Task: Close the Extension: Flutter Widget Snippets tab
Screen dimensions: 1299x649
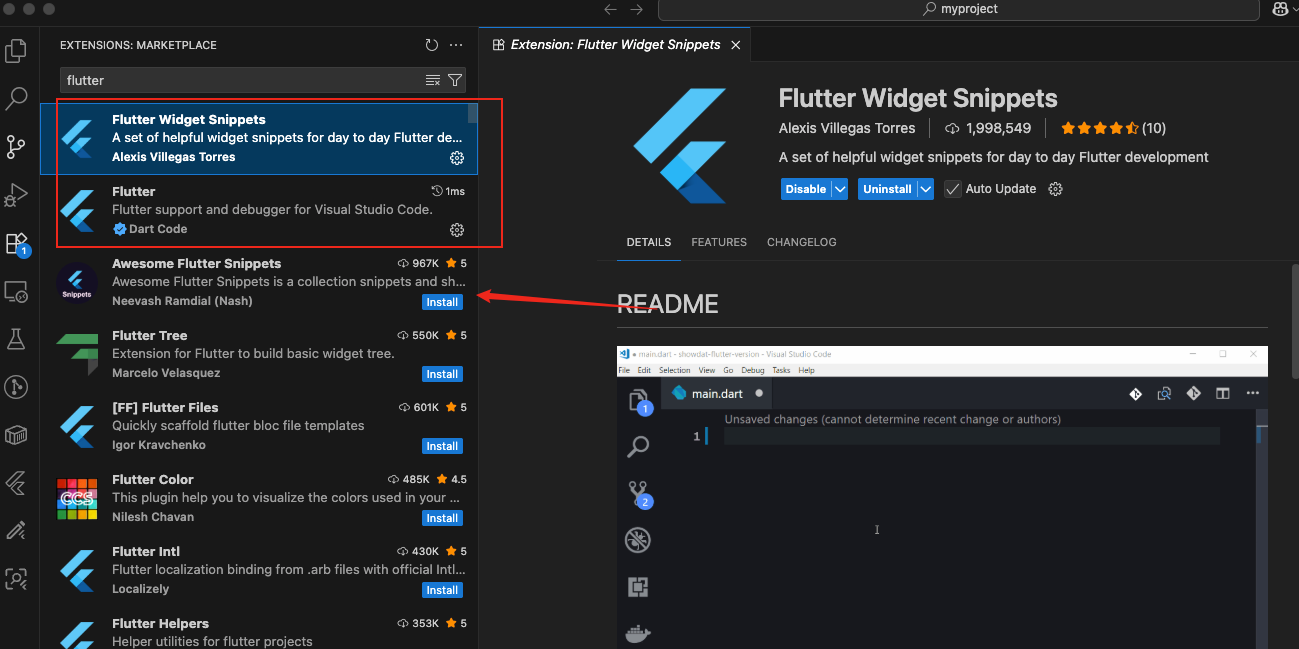Action: [736, 45]
